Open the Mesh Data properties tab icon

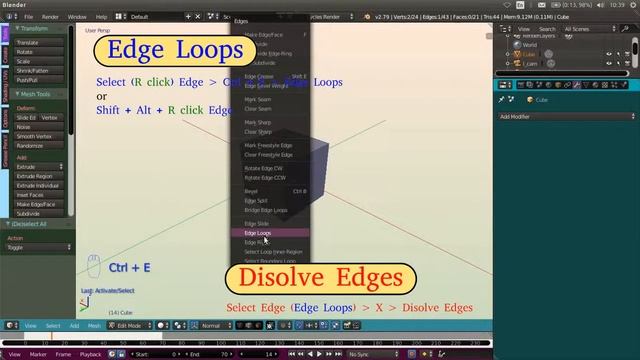click(x=586, y=84)
